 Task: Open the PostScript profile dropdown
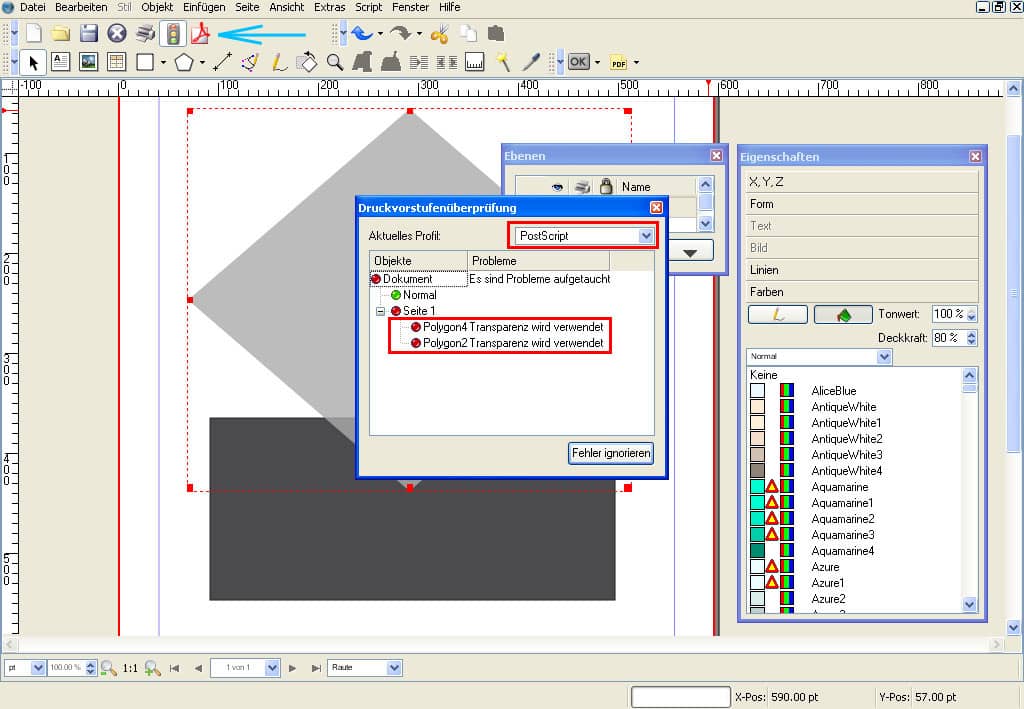coord(646,235)
